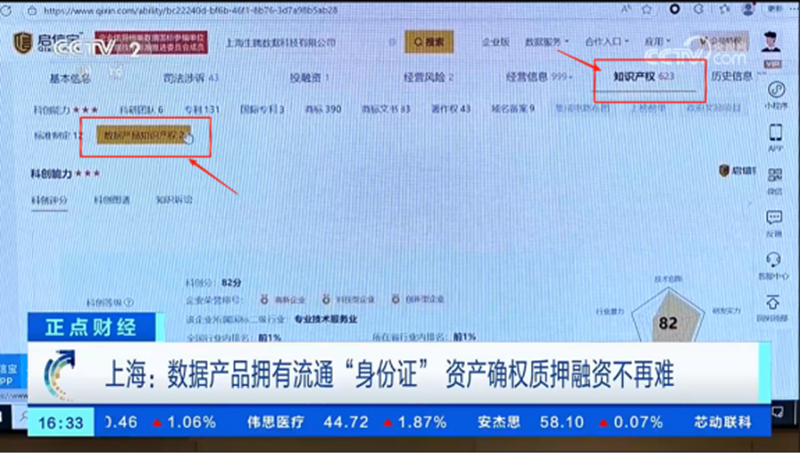This screenshot has width=800, height=454.
Task: Click the yellow 搜索 button
Action: pos(429,42)
